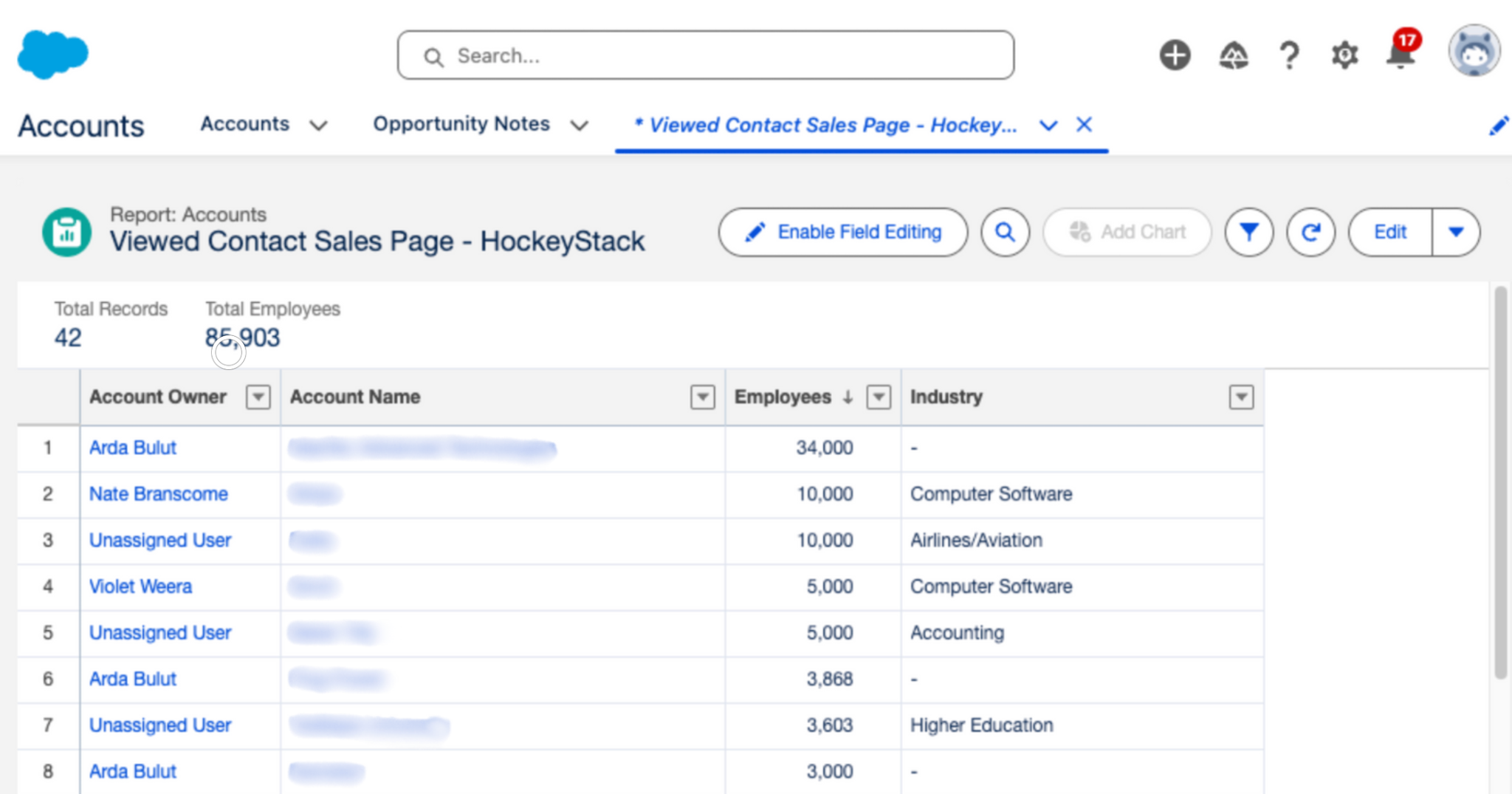
Task: Click the report vertical scrollbar
Action: (x=1500, y=482)
